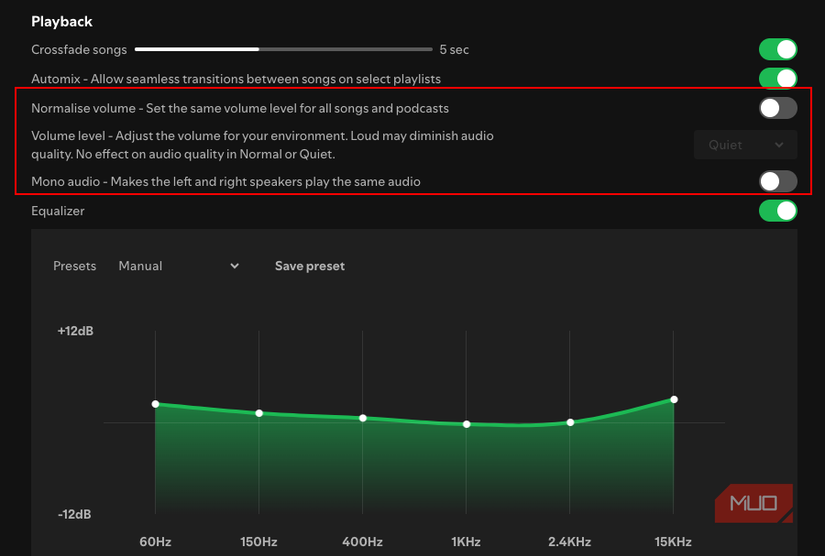Viewport: 825px width, 556px height.
Task: Click the Save preset button
Action: tap(310, 266)
